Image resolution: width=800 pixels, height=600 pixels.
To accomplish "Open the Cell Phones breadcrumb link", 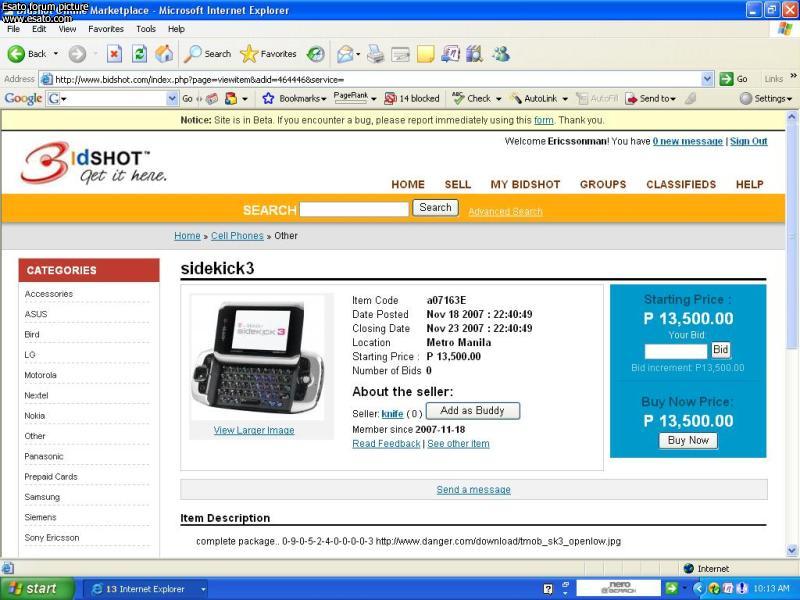I will 237,236.
